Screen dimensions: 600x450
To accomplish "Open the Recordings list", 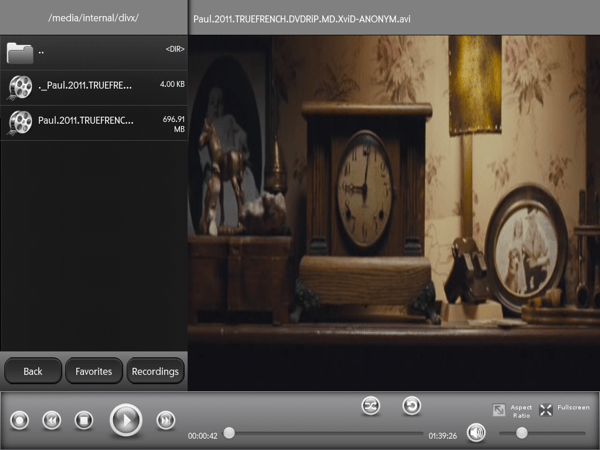I will coord(155,371).
